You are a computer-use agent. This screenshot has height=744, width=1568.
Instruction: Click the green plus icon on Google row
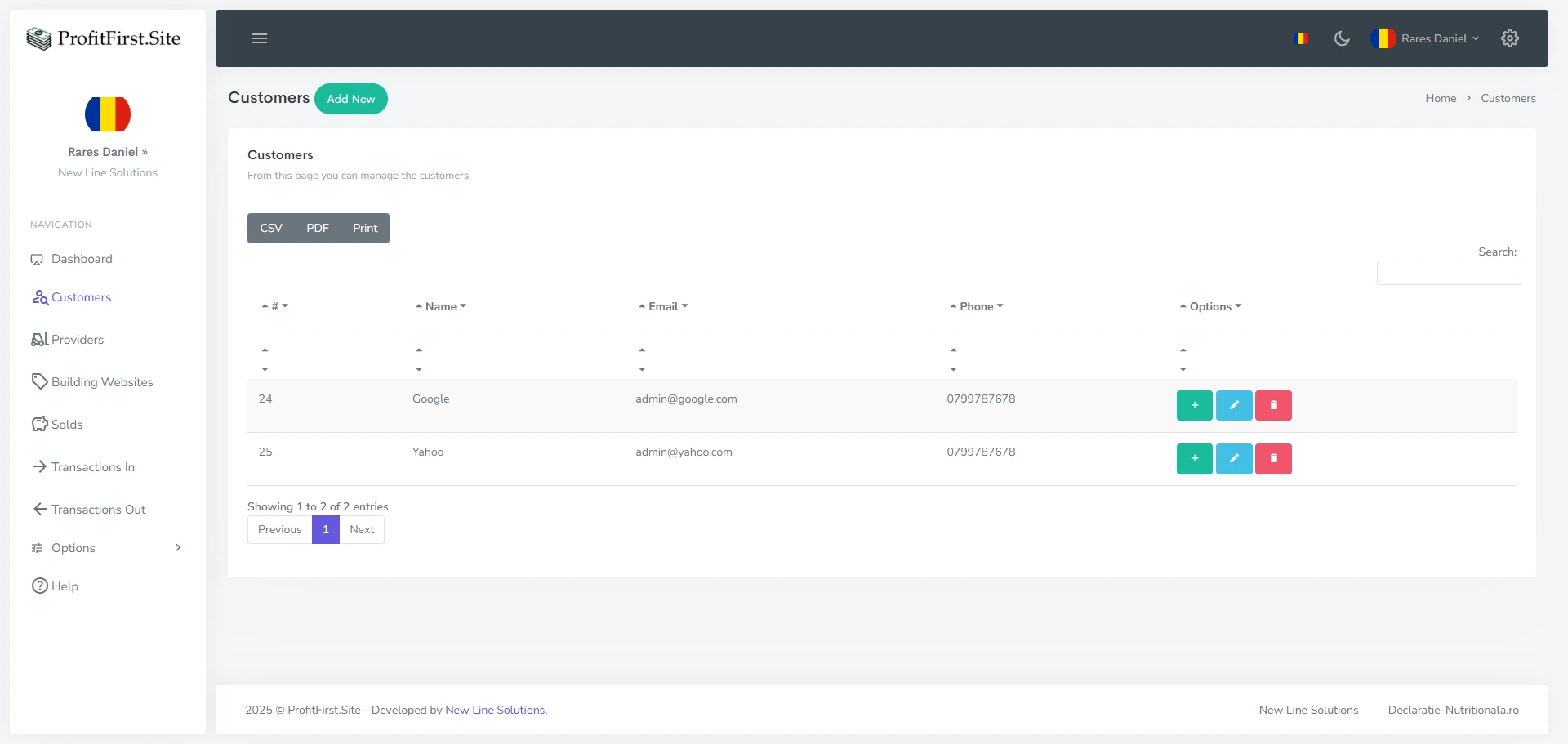pyautogui.click(x=1194, y=405)
